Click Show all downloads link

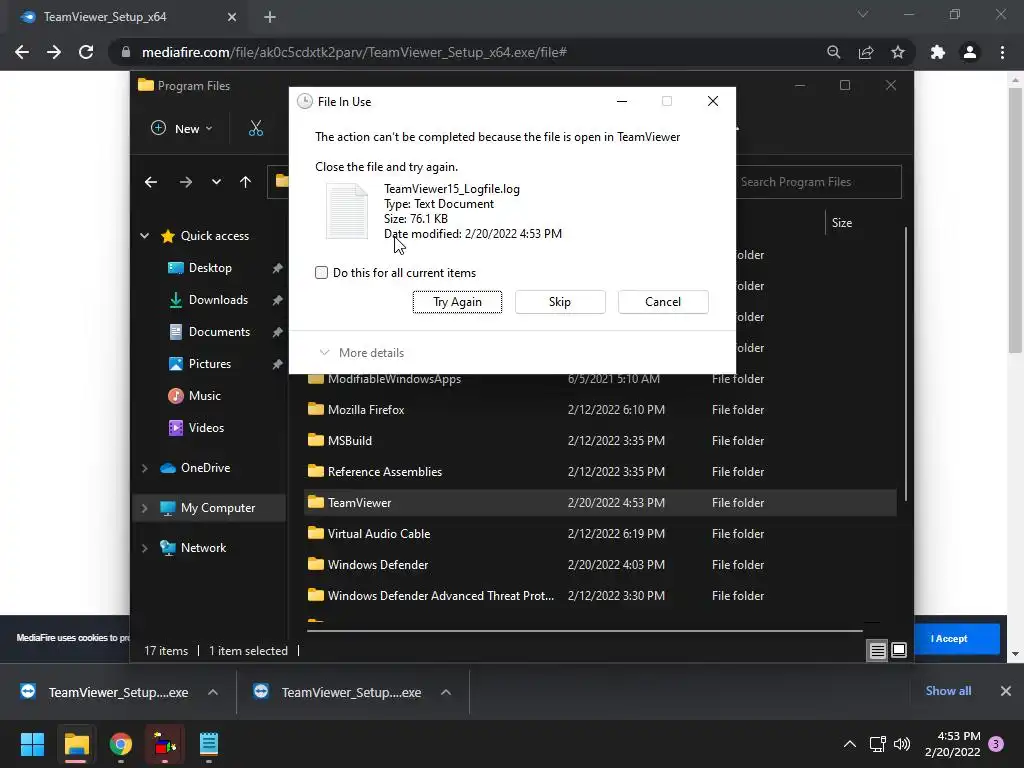(x=948, y=691)
